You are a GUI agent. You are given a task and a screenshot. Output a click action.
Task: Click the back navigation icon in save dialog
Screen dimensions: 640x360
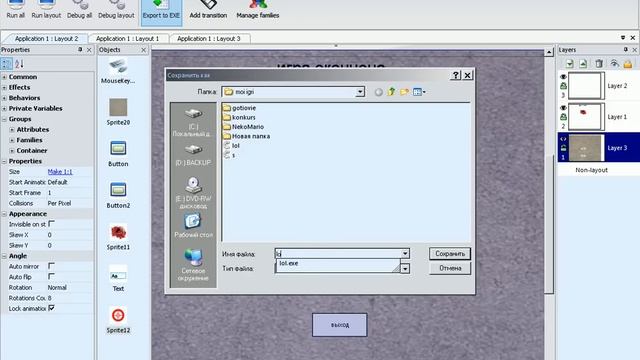[x=378, y=92]
